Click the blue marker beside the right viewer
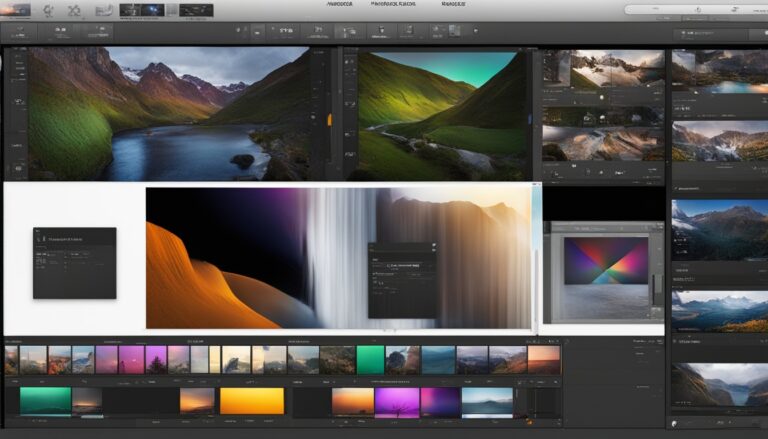 [529, 119]
